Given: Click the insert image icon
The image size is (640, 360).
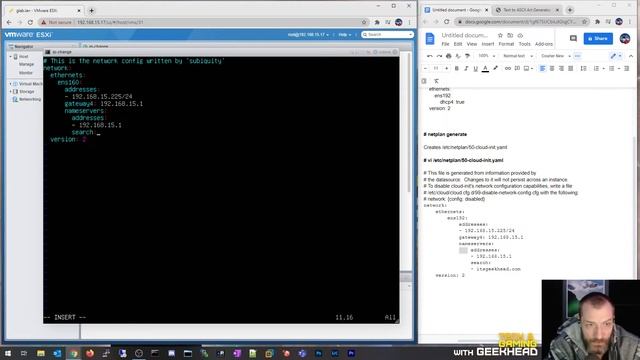Looking at the screenshot, I should pos(527,69).
